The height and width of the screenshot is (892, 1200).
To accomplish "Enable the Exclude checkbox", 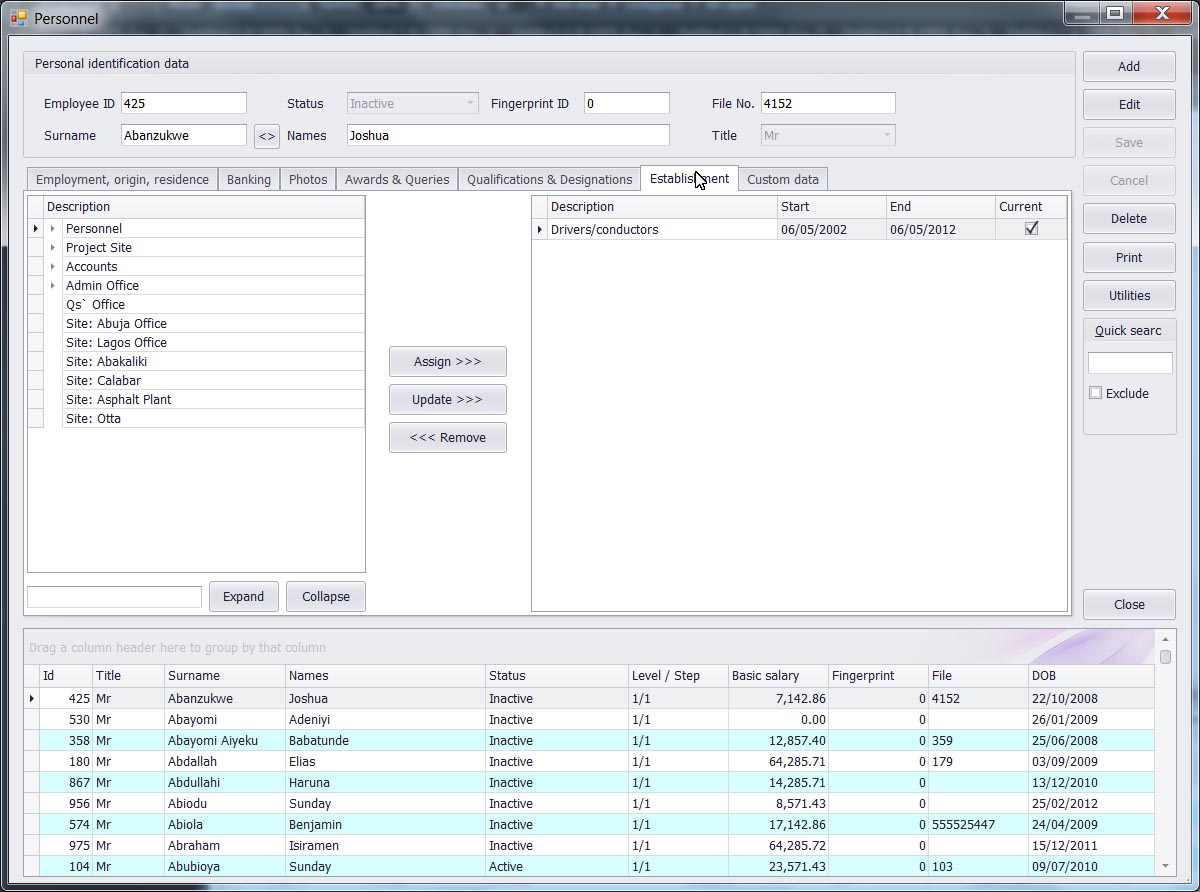I will pos(1096,393).
